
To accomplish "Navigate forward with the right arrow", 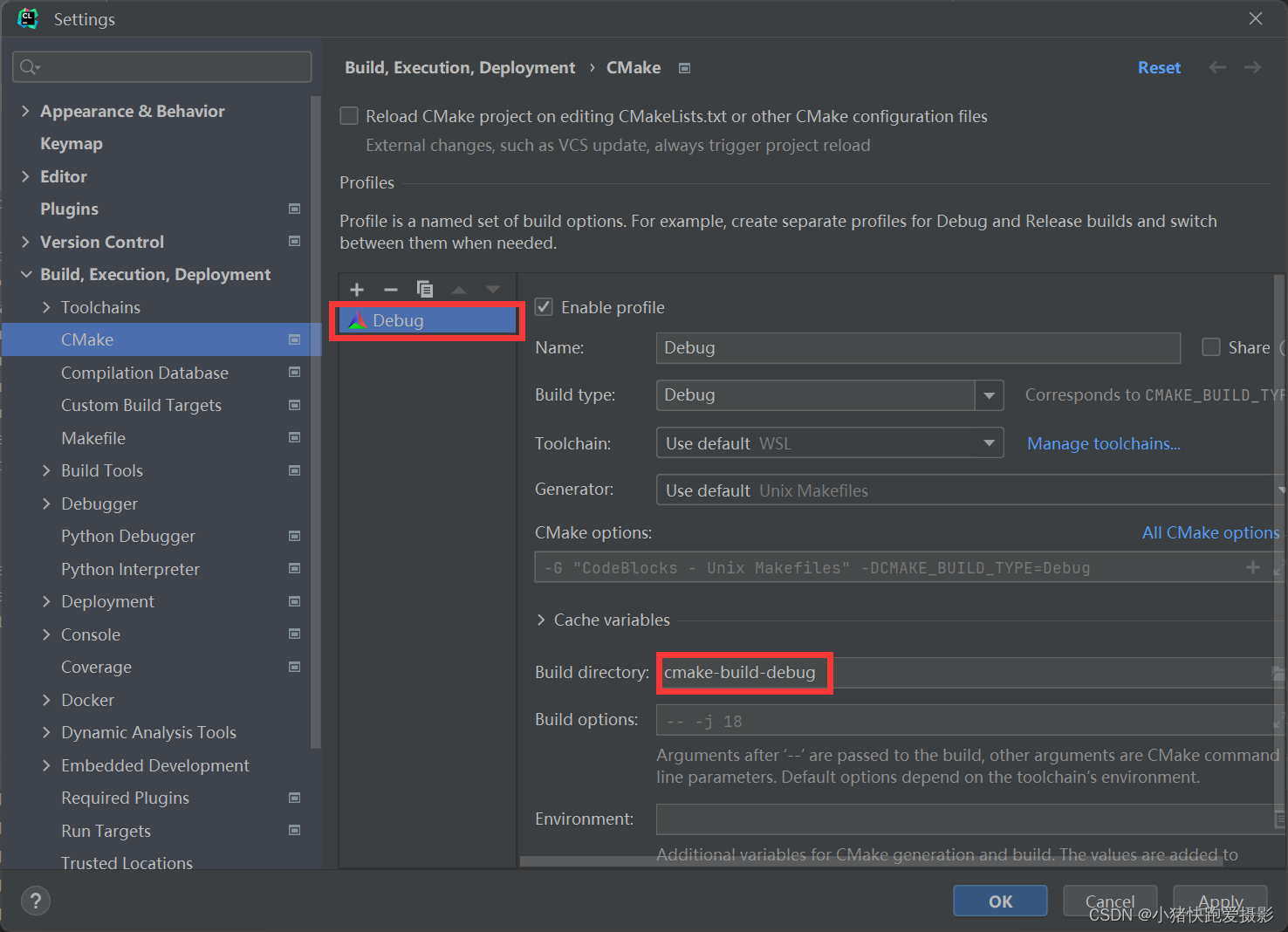I will point(1252,67).
